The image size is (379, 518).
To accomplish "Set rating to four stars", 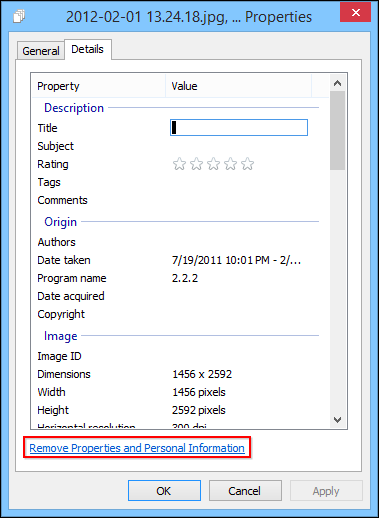I will pyautogui.click(x=230, y=164).
